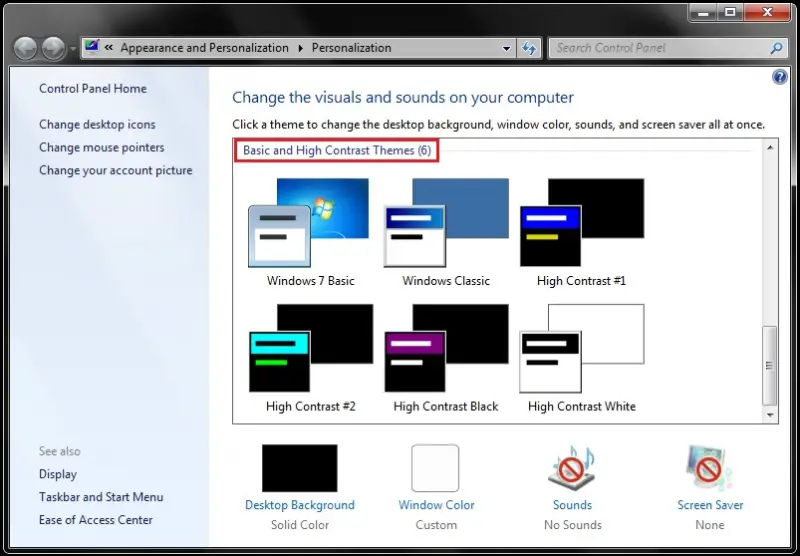The height and width of the screenshot is (556, 800).
Task: Open the Screen Saver link
Action: click(710, 505)
